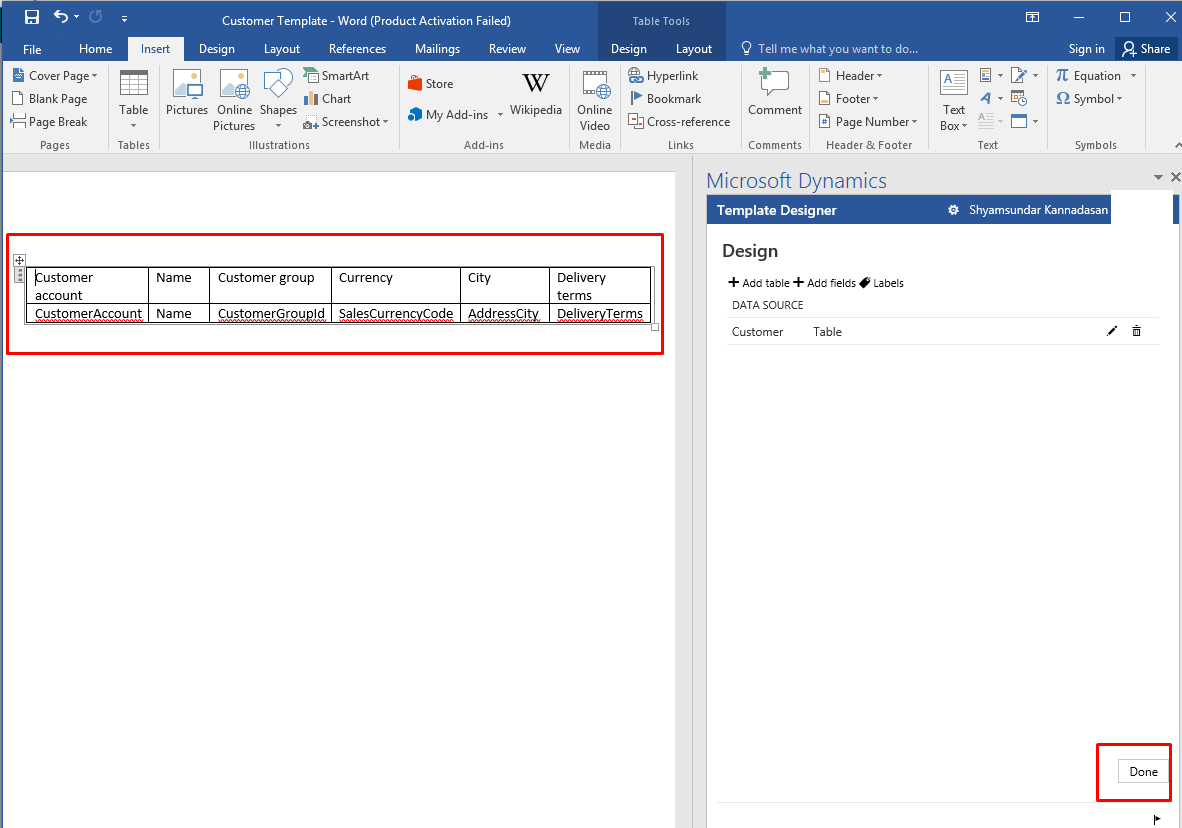
Task: Open the Quick Parts menu
Action: point(991,75)
